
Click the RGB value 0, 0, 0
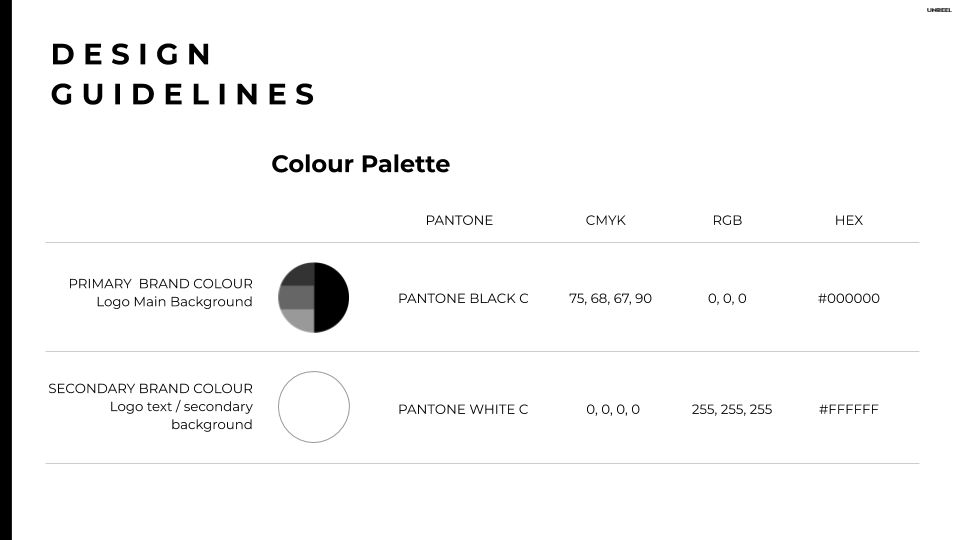(x=727, y=299)
